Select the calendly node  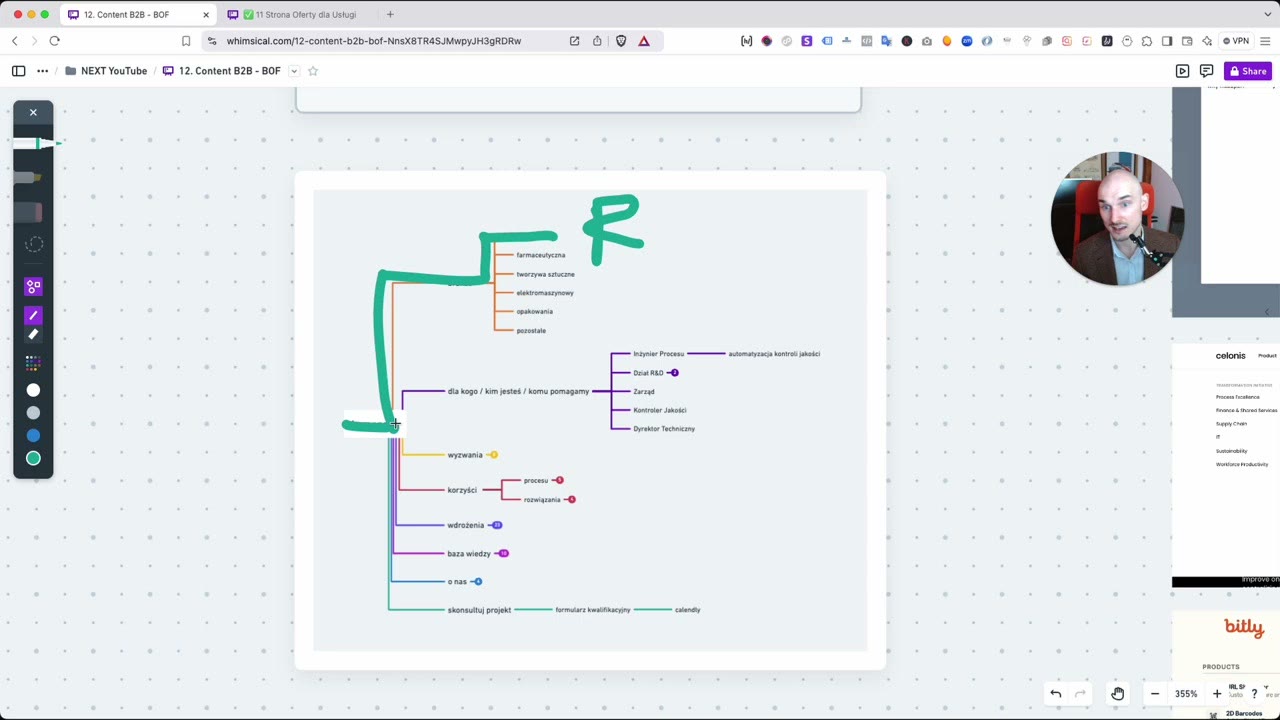(688, 610)
